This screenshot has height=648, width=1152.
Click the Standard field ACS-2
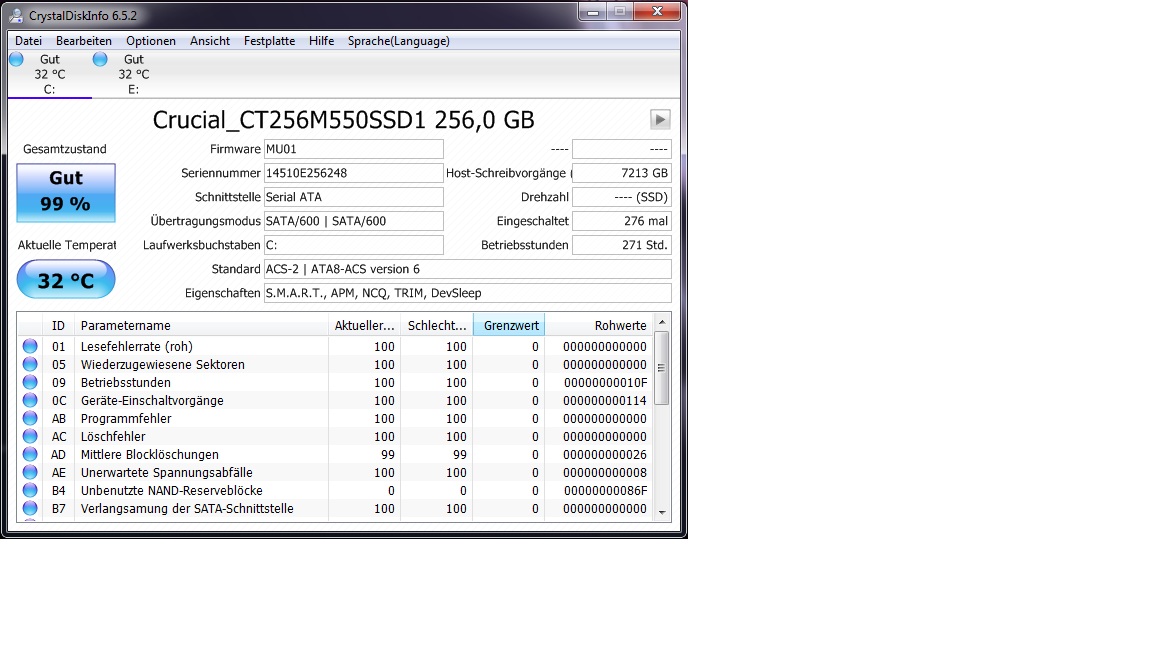(x=467, y=269)
